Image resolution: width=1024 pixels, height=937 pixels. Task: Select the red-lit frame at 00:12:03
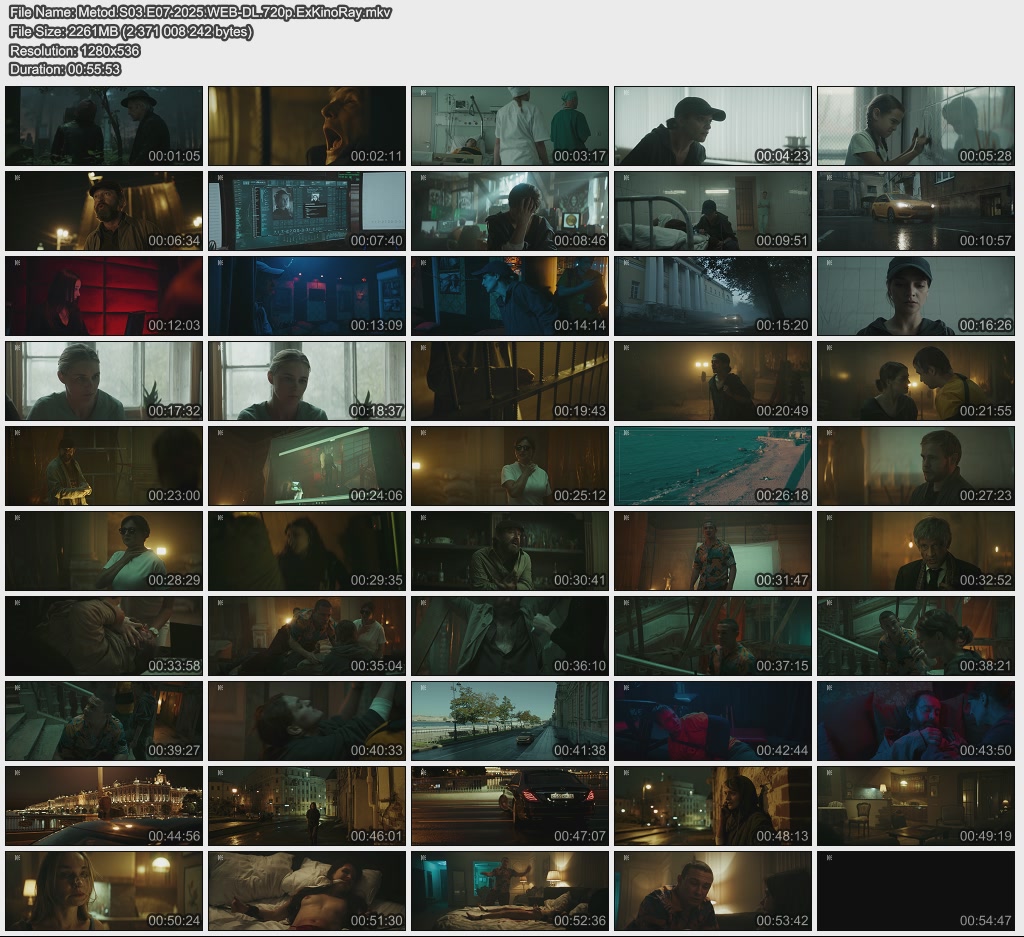click(x=104, y=296)
